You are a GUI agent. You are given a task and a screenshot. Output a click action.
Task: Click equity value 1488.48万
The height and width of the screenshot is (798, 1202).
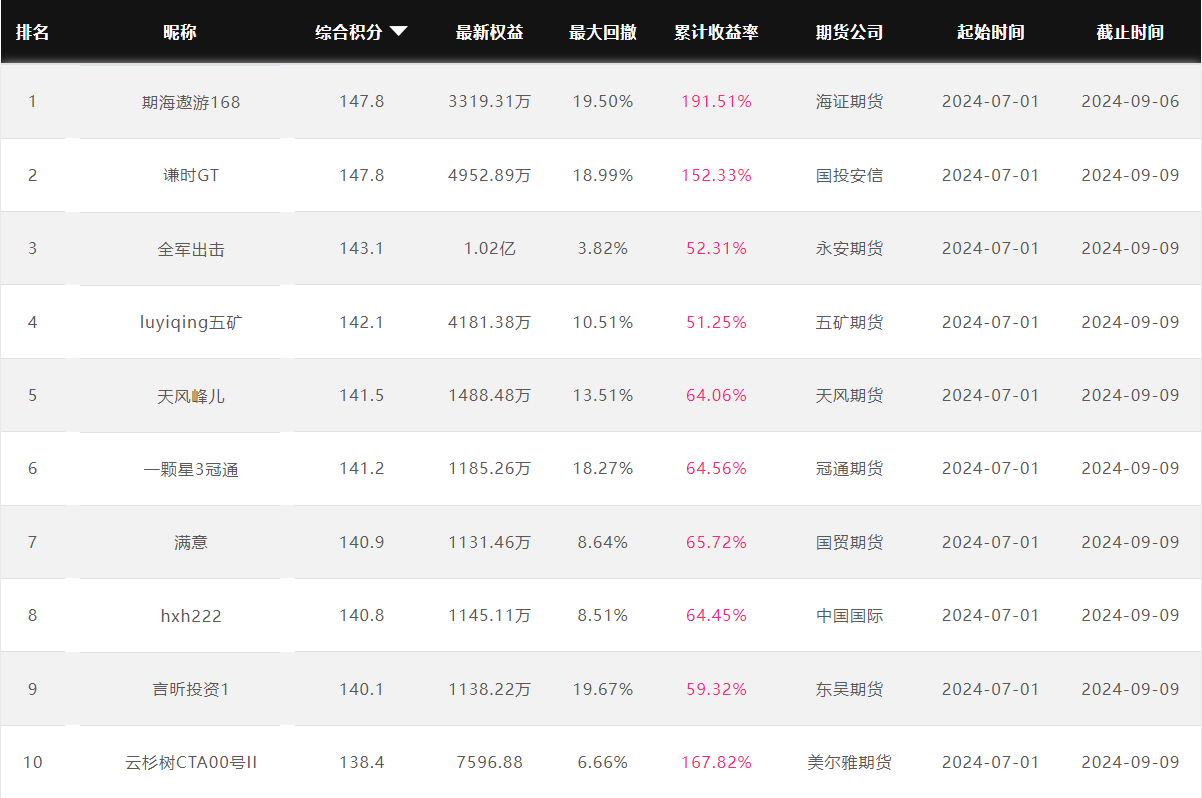click(490, 396)
